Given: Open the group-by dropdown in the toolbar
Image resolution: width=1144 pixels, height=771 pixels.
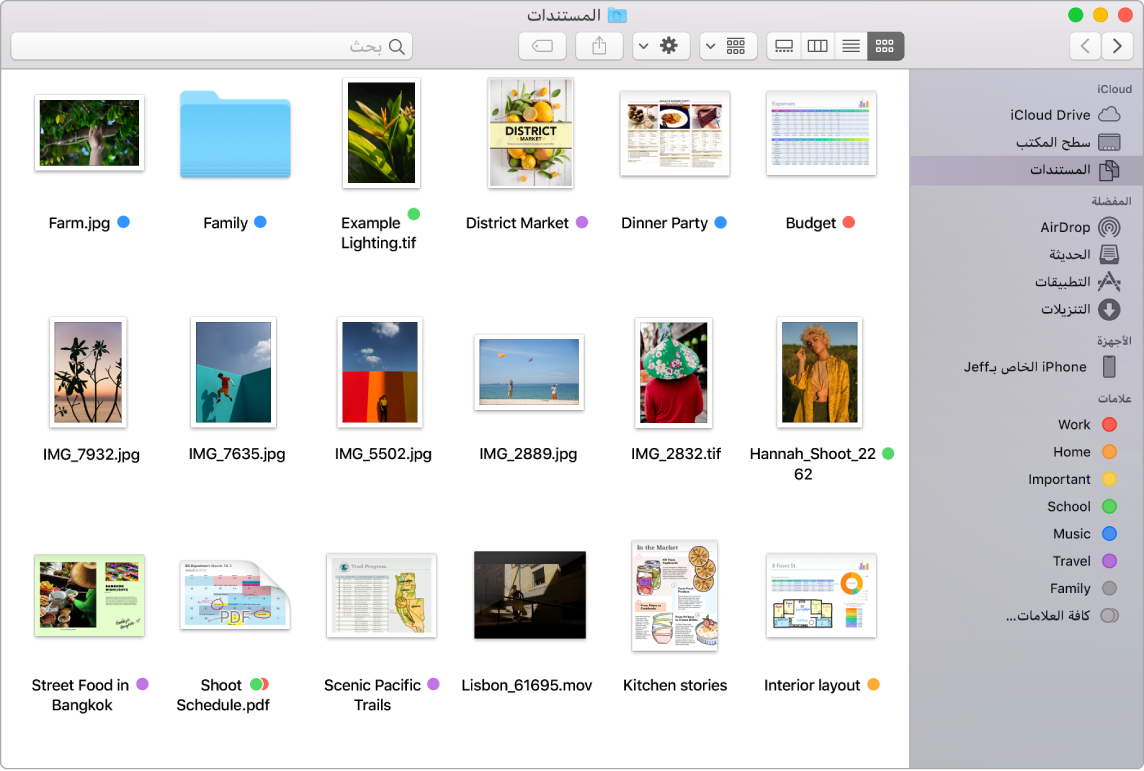Looking at the screenshot, I should pyautogui.click(x=728, y=45).
